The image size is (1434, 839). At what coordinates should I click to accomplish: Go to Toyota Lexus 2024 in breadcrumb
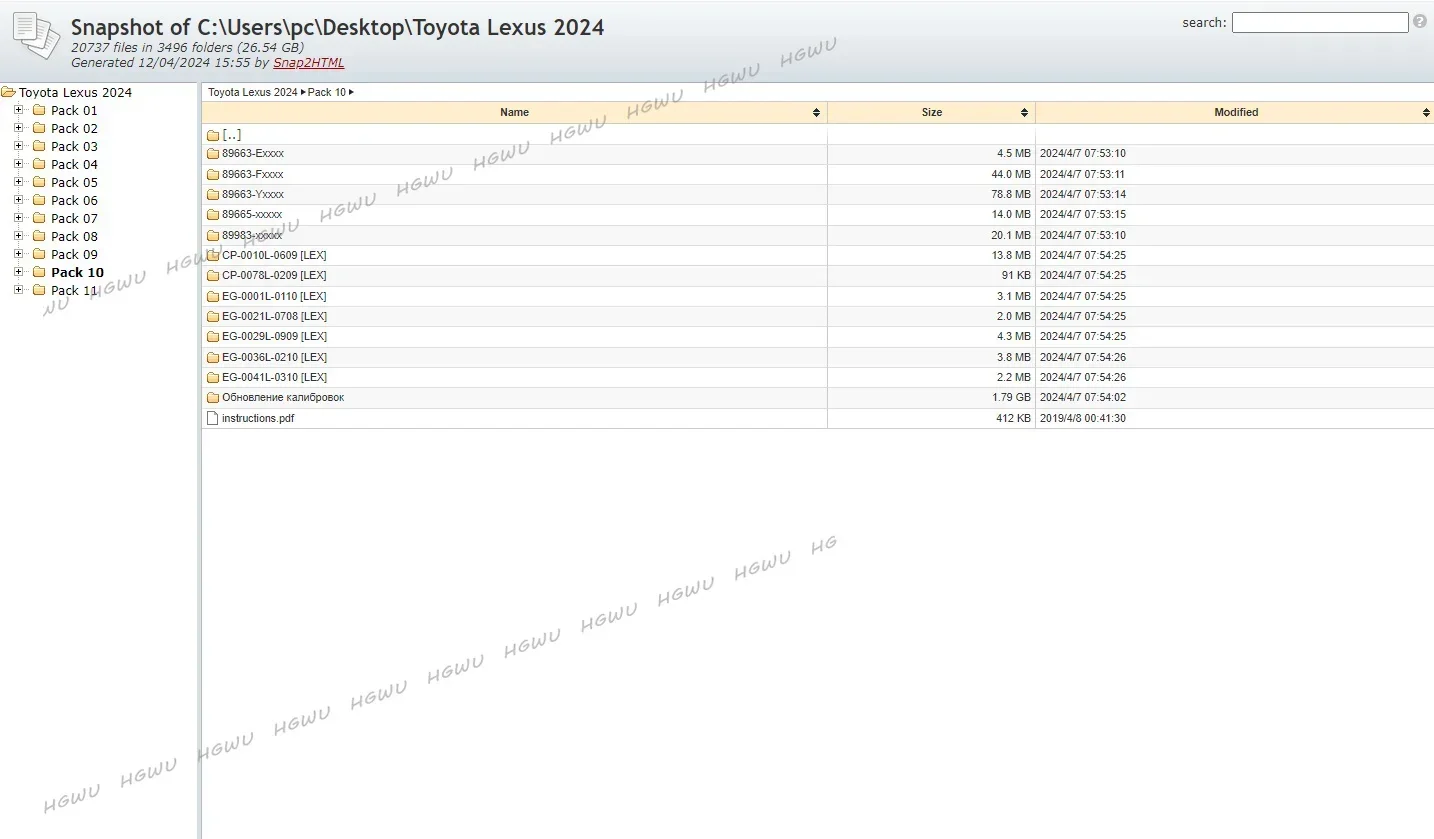point(253,92)
